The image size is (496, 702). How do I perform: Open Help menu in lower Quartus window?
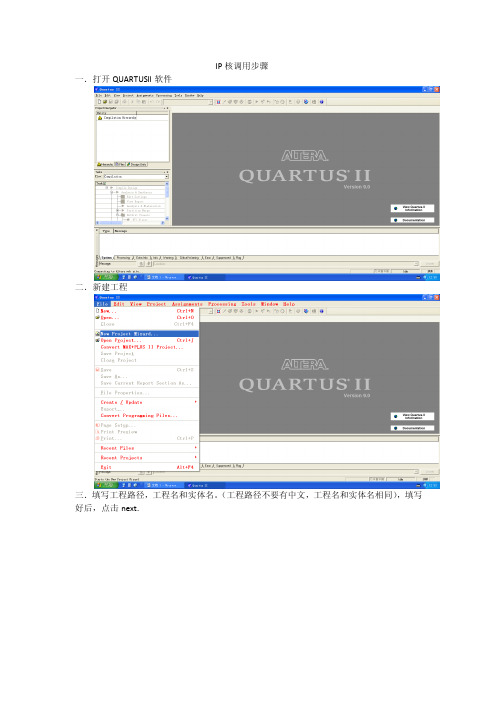(289, 304)
